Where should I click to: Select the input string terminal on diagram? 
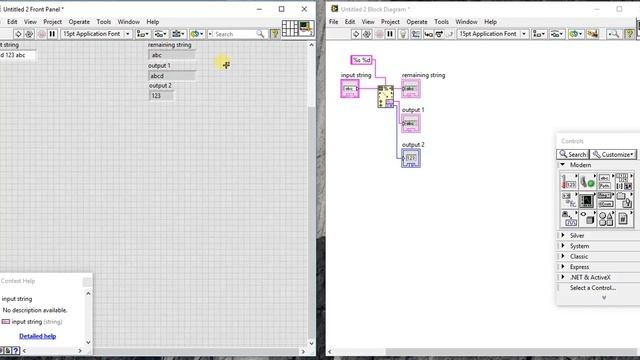coord(350,89)
